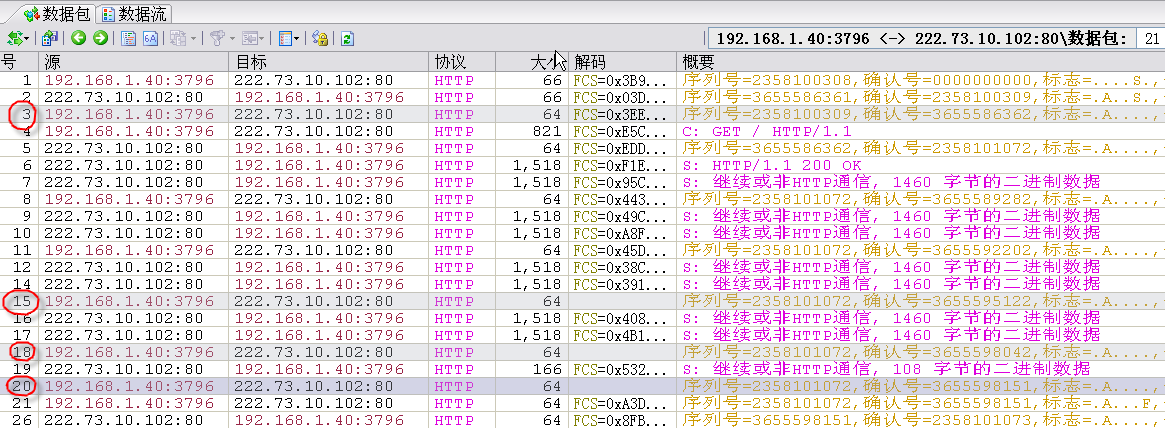Image resolution: width=1165 pixels, height=428 pixels.
Task: Select packet 4 summary 'C: GET / HTTP/1.1'
Action: 766,132
